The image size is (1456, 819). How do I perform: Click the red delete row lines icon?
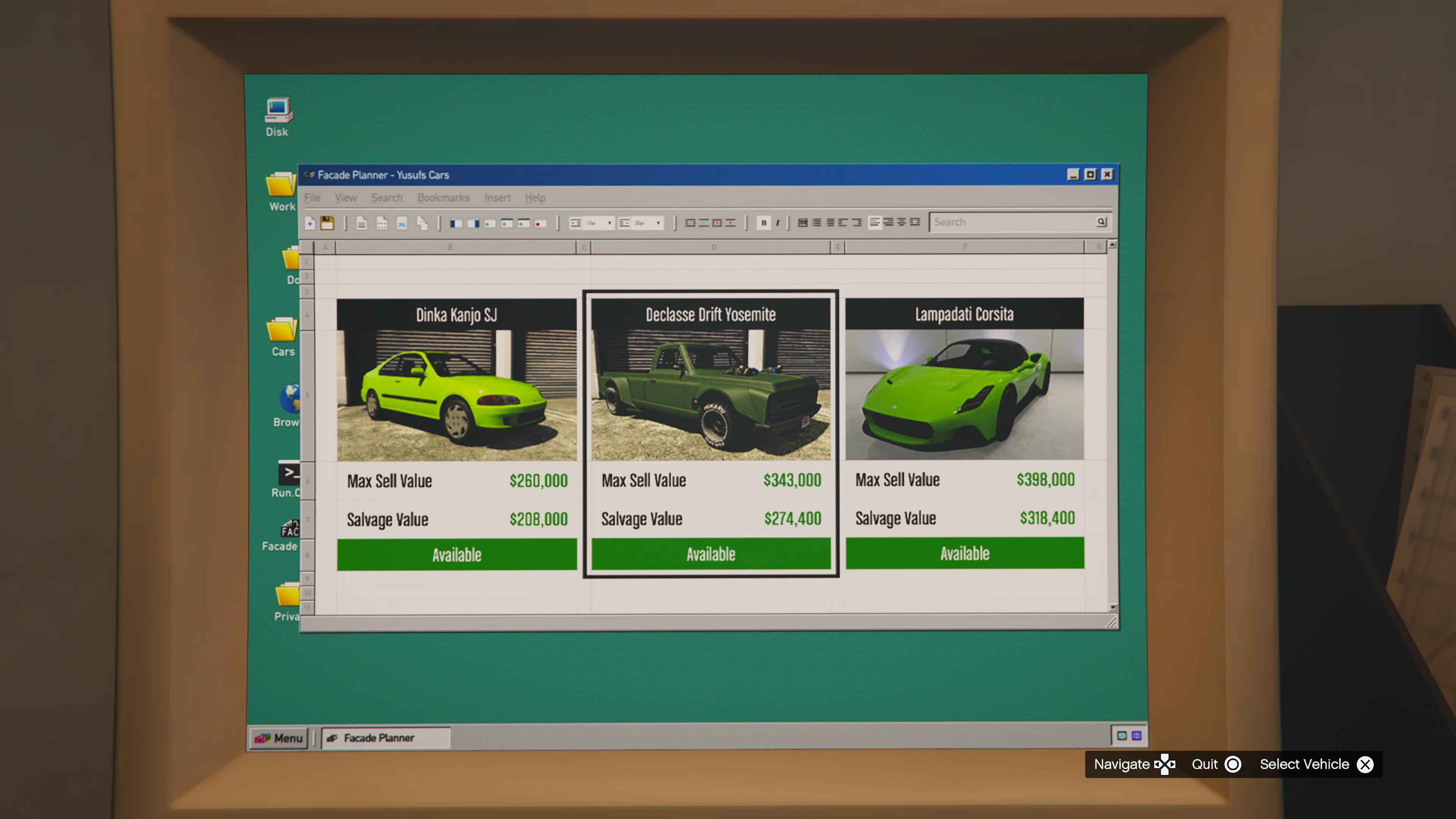(731, 223)
